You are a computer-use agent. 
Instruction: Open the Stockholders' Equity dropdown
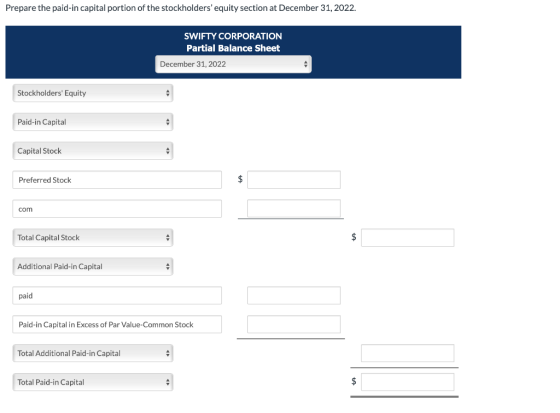93,93
